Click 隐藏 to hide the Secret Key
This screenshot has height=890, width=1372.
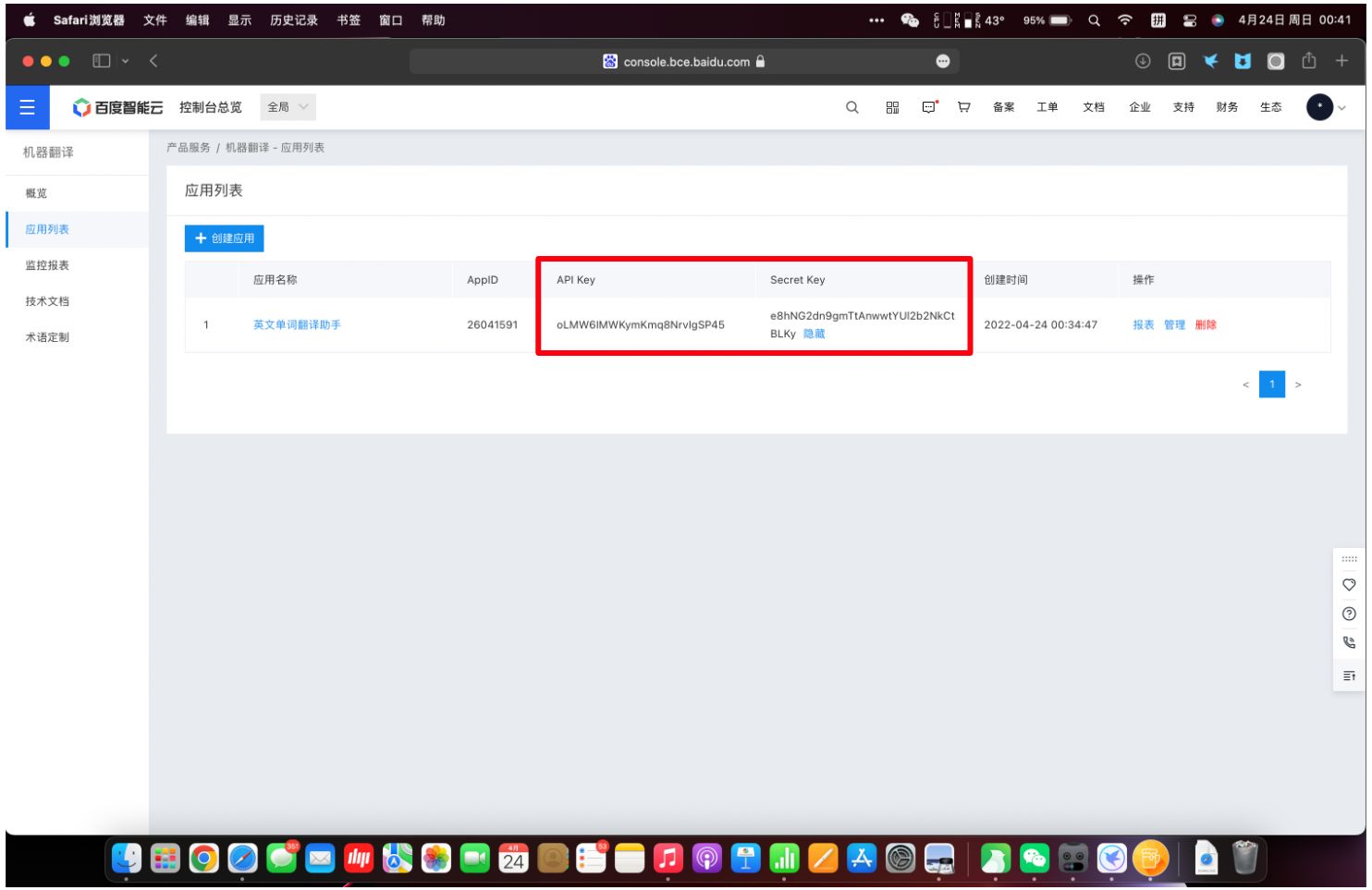814,334
